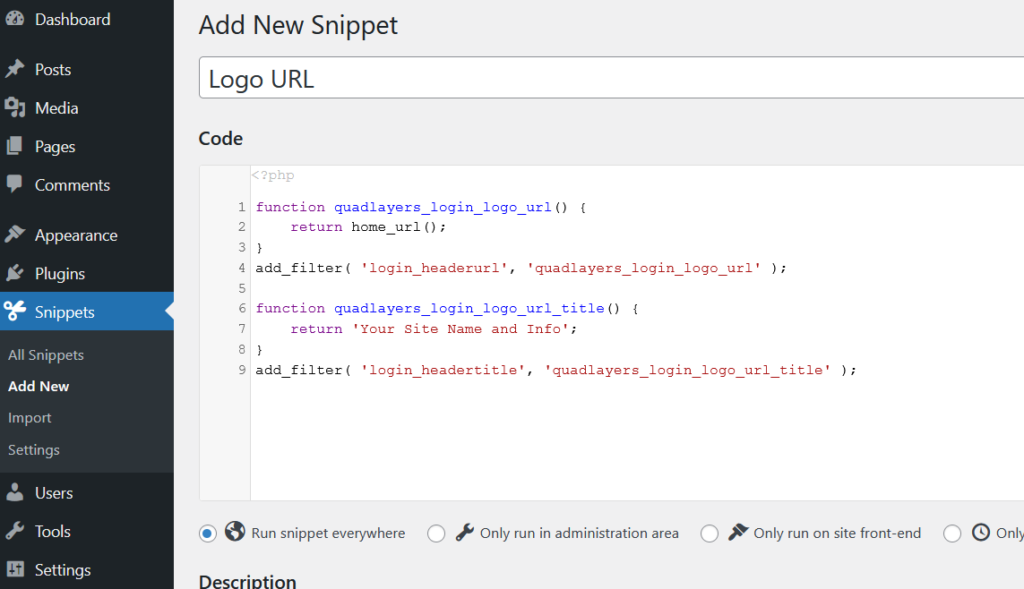Open All Snippets submenu link
The height and width of the screenshot is (589, 1024).
point(46,355)
